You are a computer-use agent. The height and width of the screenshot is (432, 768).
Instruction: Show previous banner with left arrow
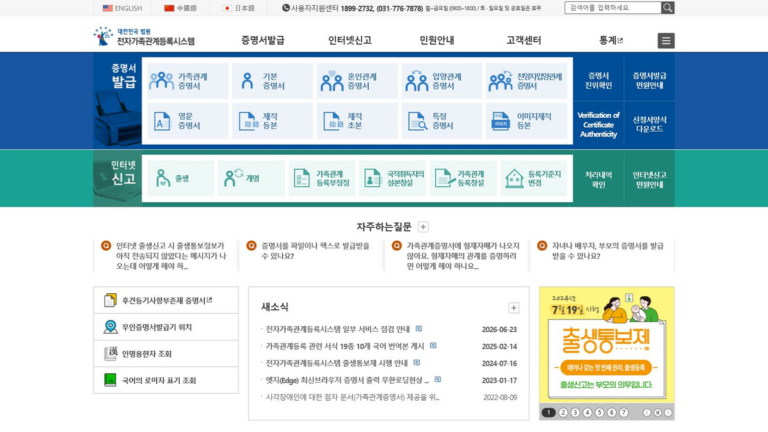647,412
